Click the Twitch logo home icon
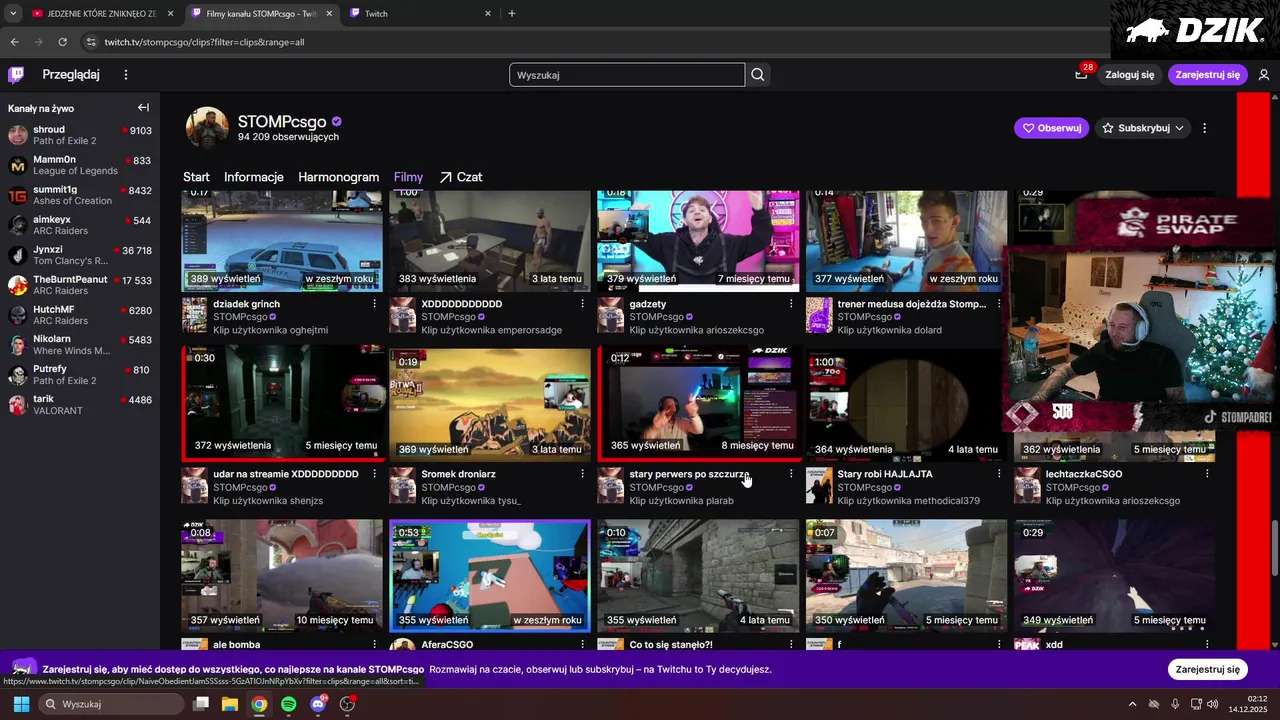The image size is (1280, 720). (x=16, y=74)
